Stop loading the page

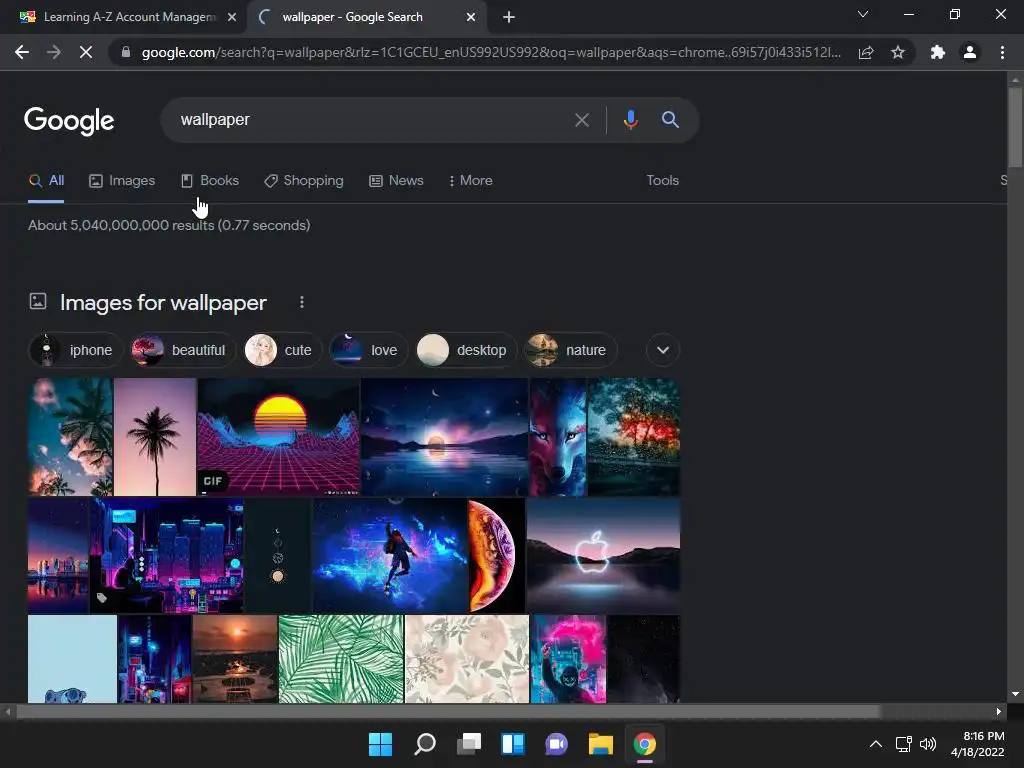(86, 52)
